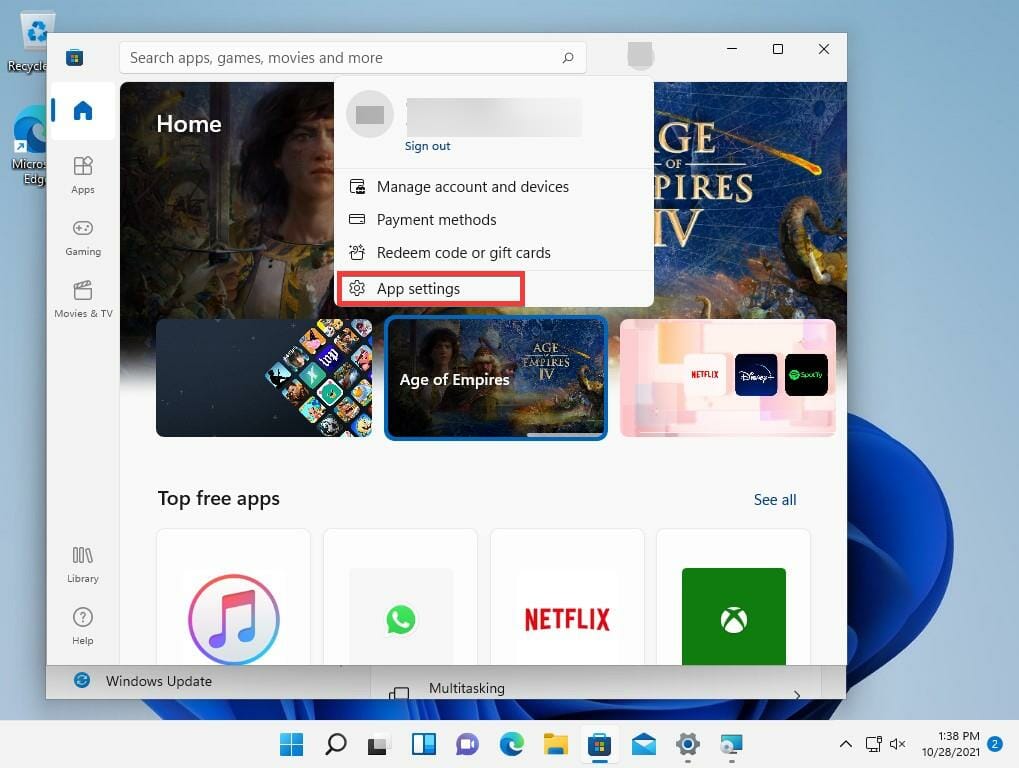Open Settings gear on taskbar
Image resolution: width=1019 pixels, height=768 pixels.
click(688, 744)
